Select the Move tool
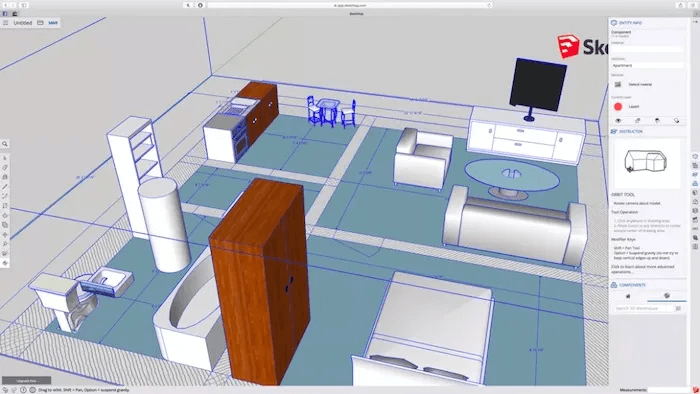Image resolution: width=700 pixels, height=394 pixels. pyautogui.click(x=5, y=235)
